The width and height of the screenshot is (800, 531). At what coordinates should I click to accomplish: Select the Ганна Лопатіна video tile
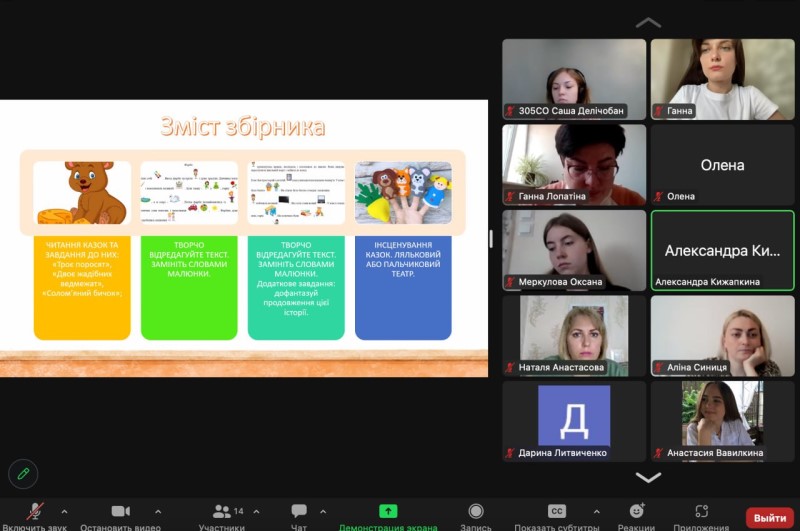click(574, 165)
